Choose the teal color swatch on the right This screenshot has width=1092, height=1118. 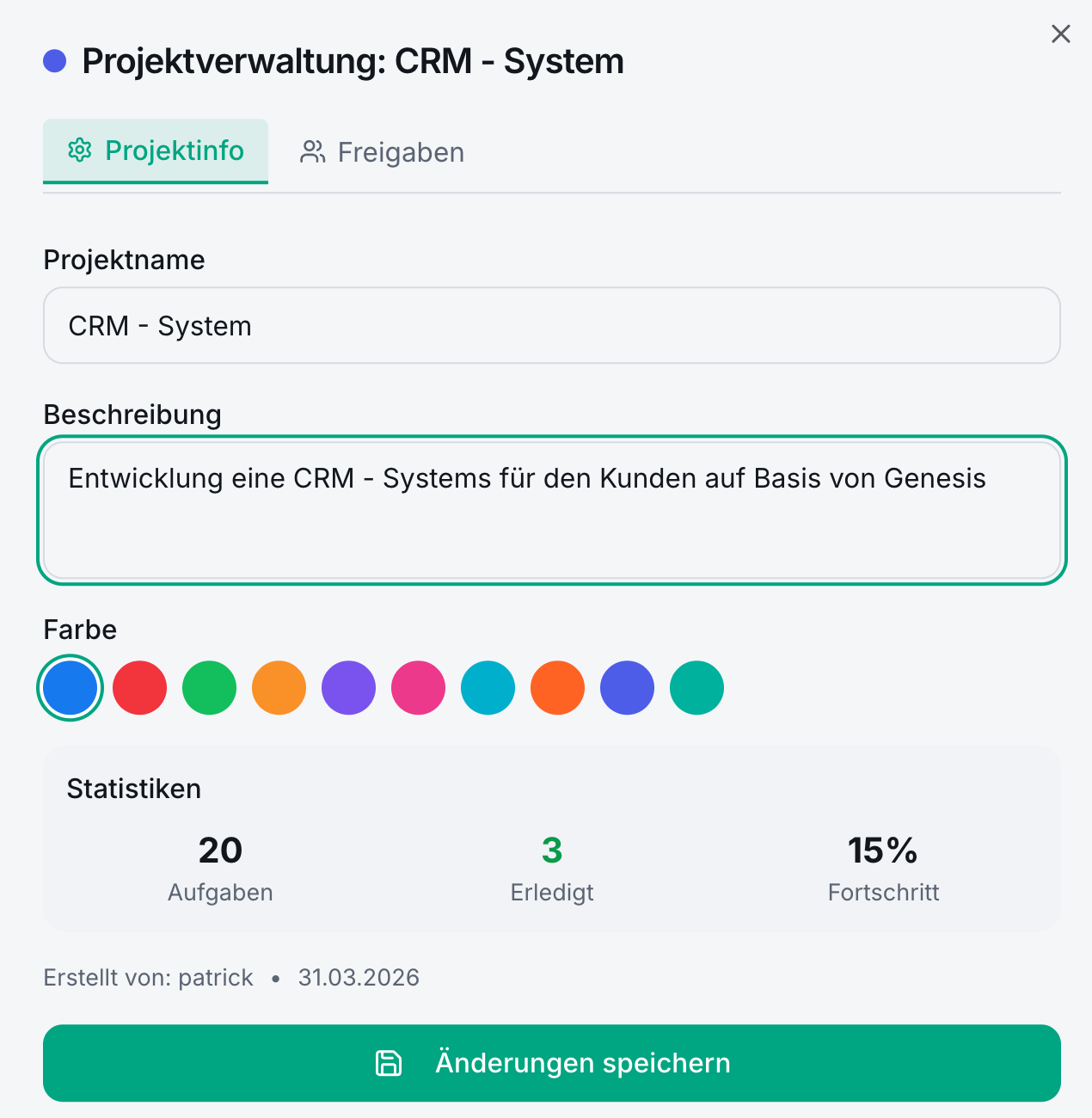point(696,687)
